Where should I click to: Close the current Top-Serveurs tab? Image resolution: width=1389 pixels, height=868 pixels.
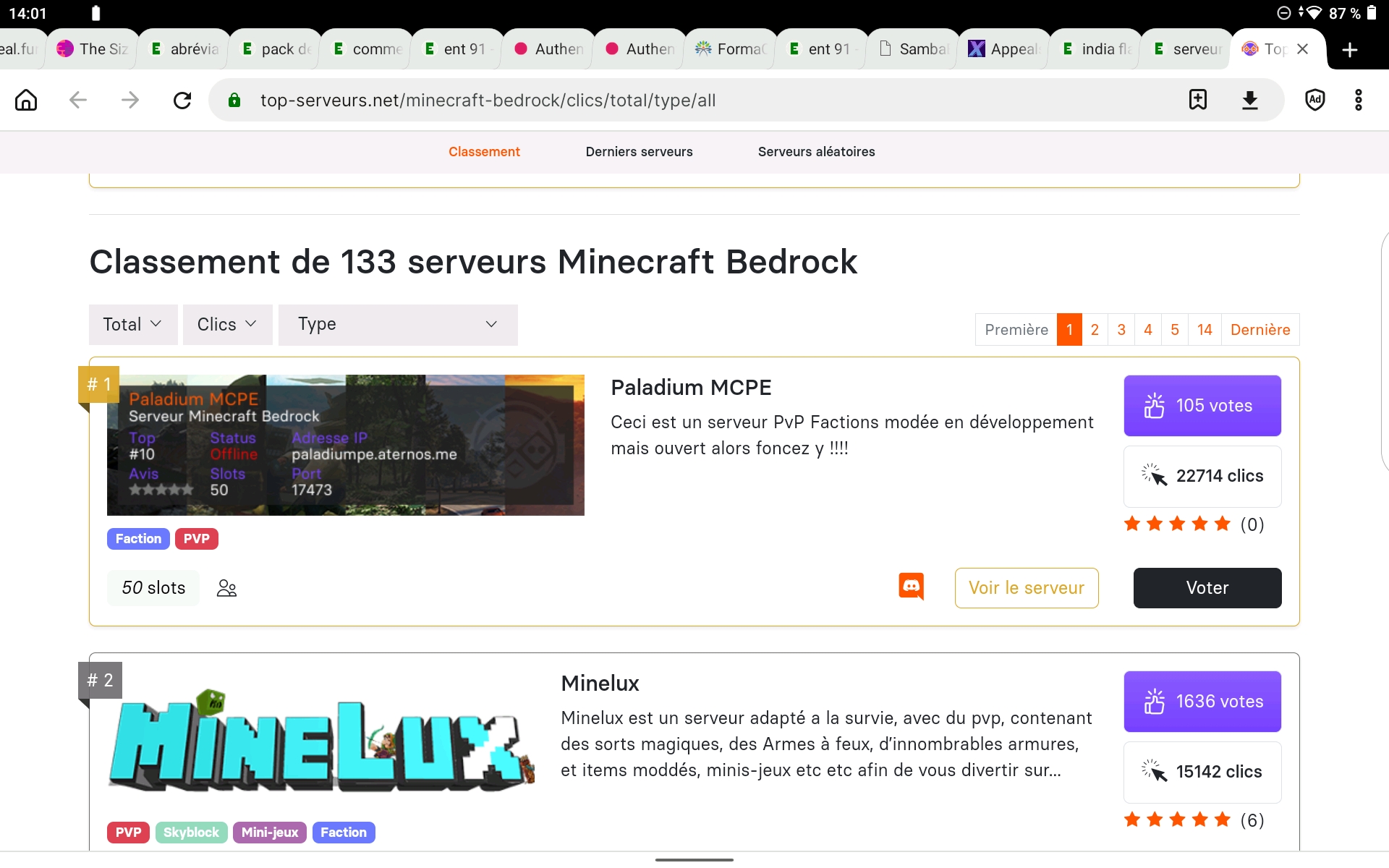click(x=1303, y=48)
